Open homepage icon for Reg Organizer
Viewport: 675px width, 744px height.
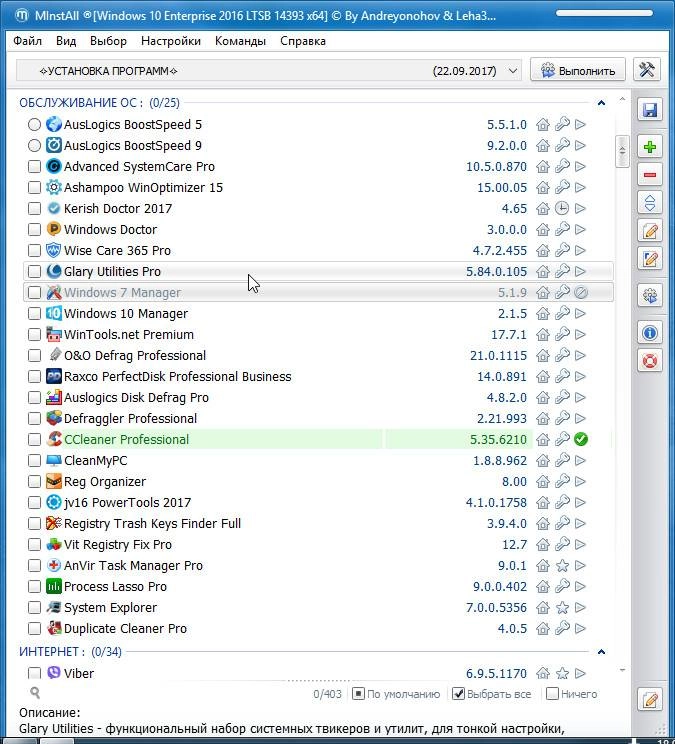[543, 482]
